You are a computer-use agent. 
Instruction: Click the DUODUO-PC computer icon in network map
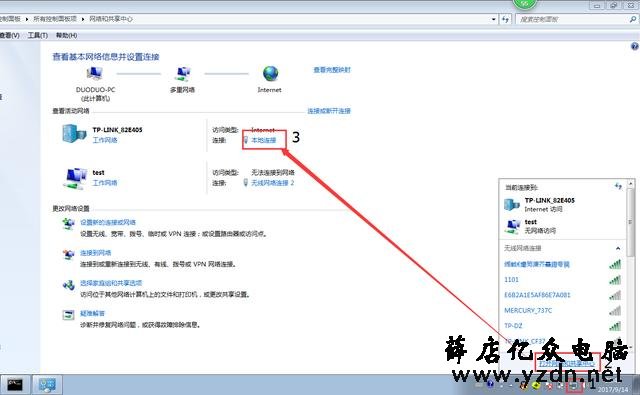(x=95, y=74)
